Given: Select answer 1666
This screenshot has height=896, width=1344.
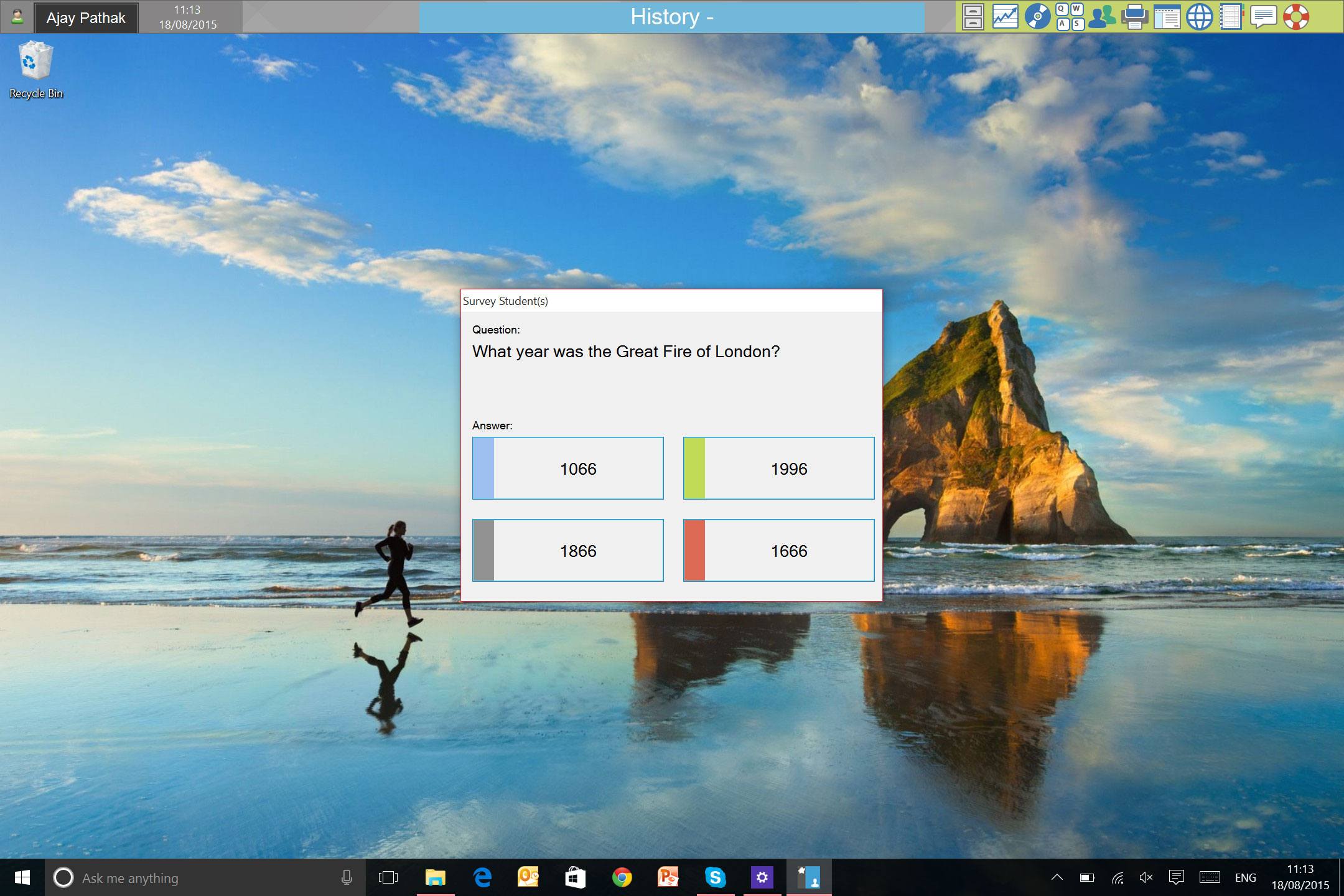Looking at the screenshot, I should 778,551.
